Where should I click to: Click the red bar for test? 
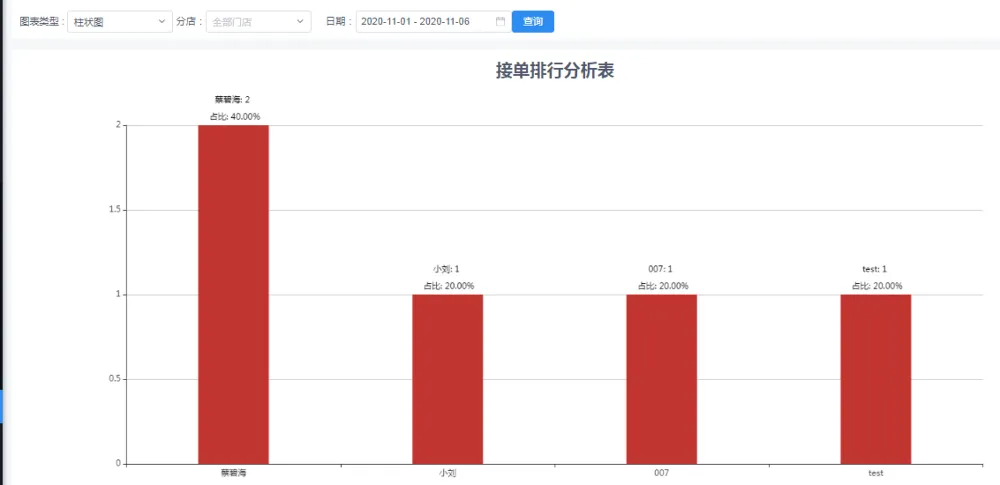(x=875, y=378)
